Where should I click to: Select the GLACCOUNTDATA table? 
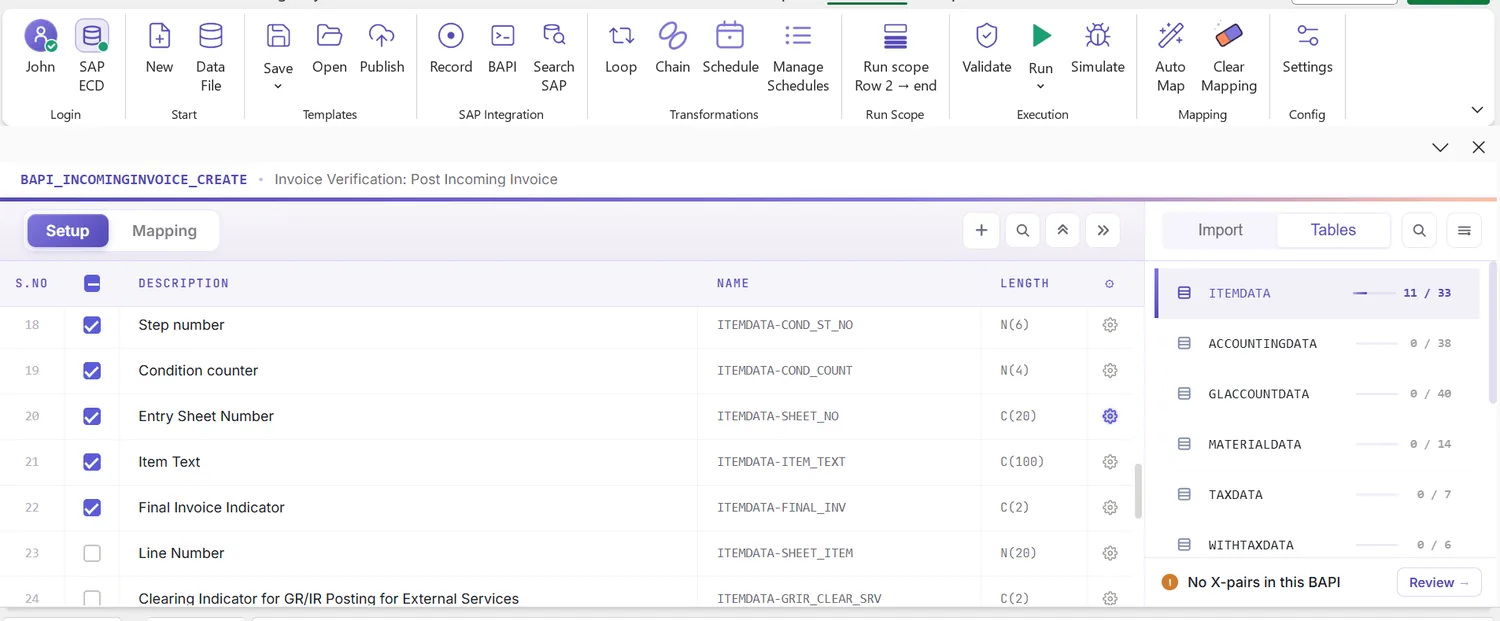point(1317,394)
